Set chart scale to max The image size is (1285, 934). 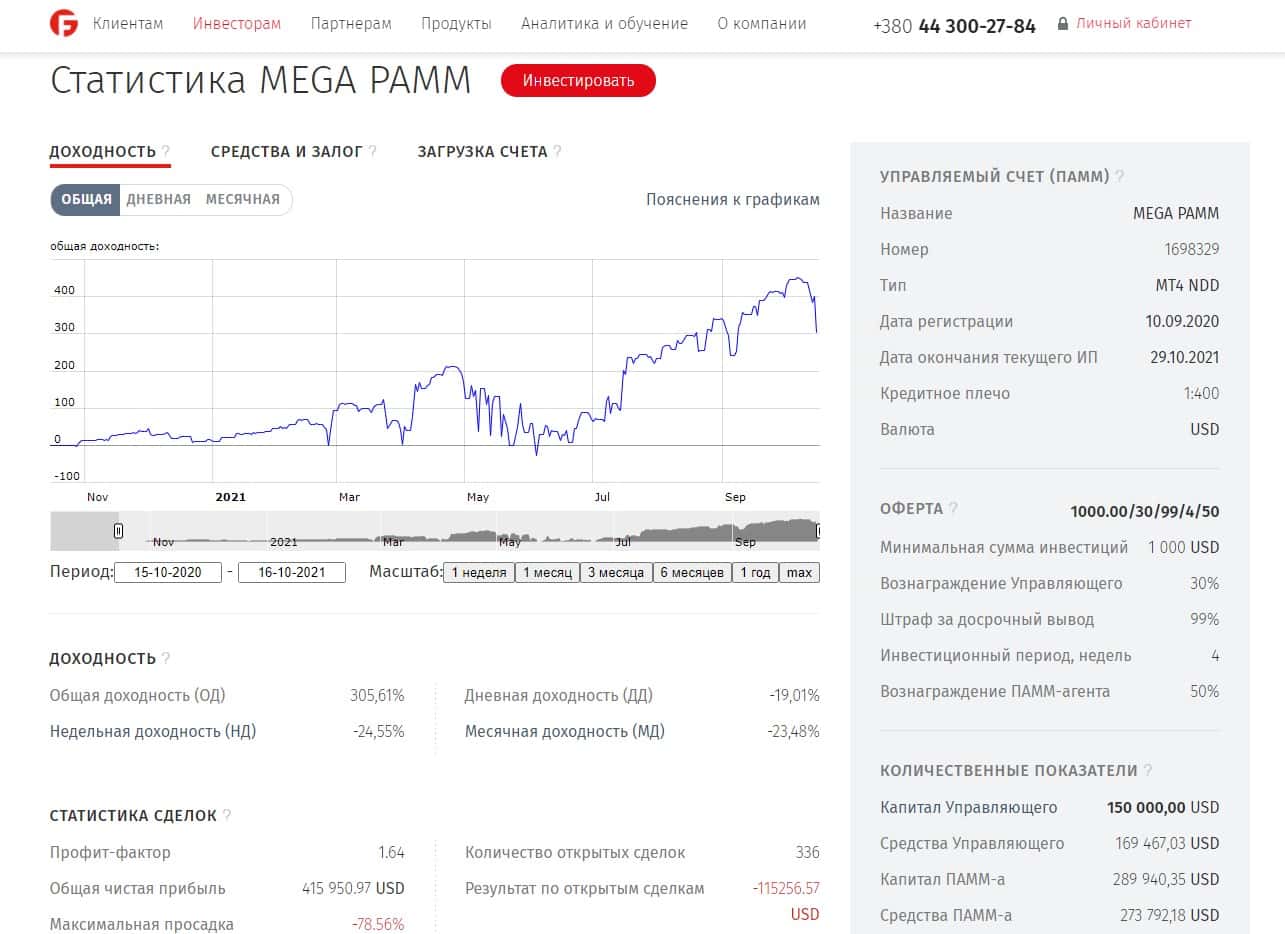pyautogui.click(x=800, y=573)
